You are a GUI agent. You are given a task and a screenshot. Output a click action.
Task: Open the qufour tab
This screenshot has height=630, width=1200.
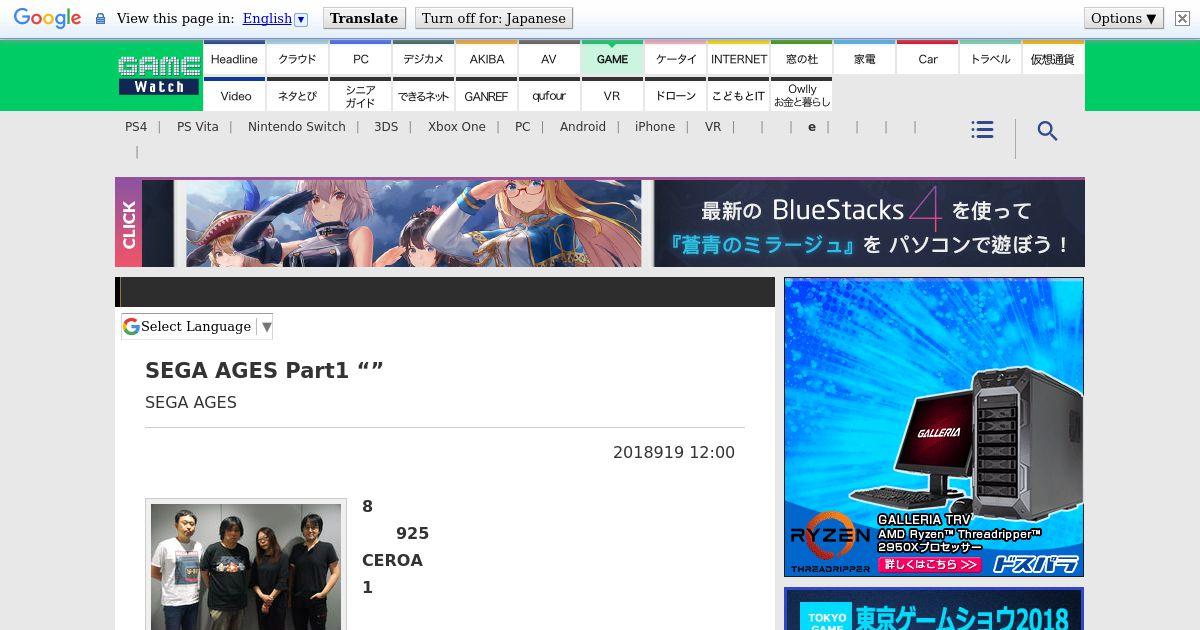tap(549, 96)
